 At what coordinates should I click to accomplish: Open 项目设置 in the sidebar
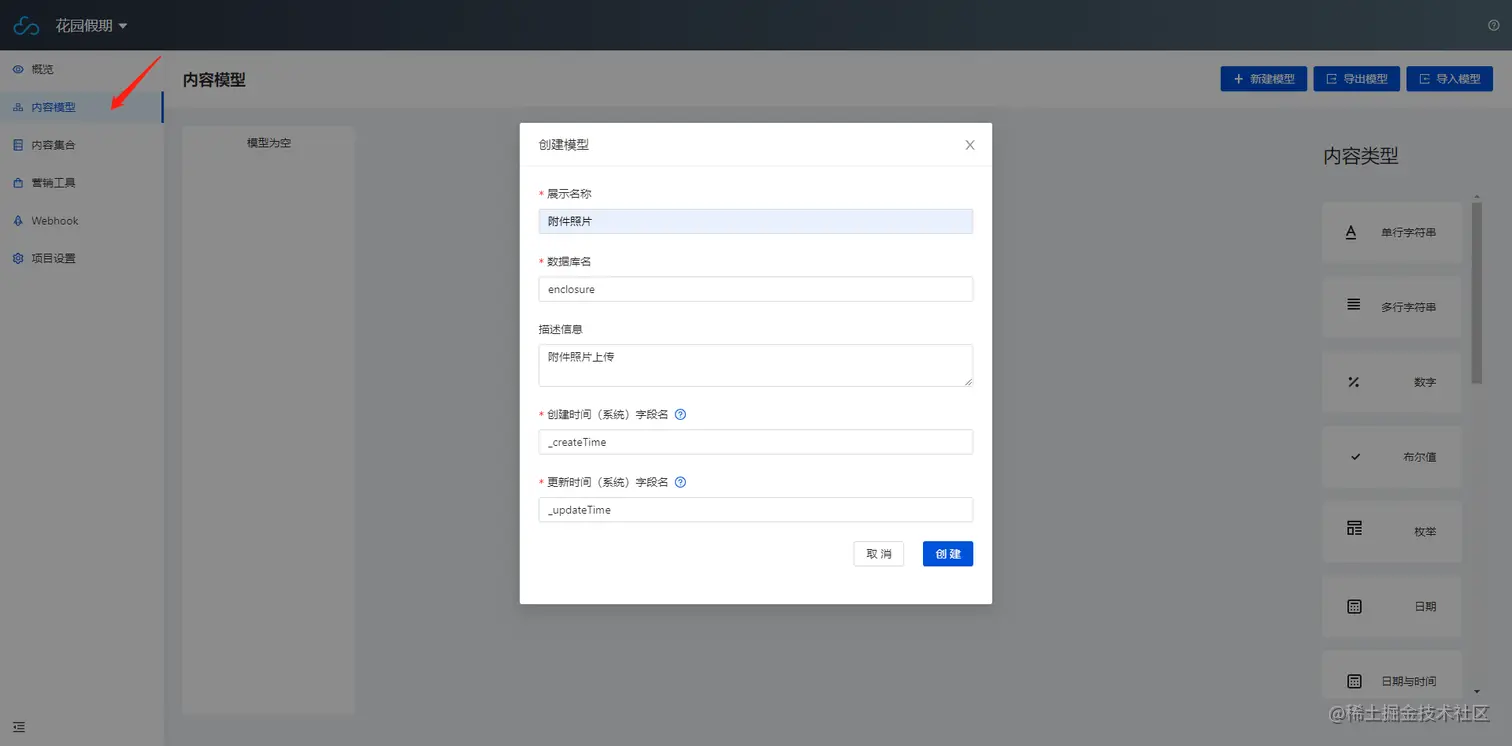pyautogui.click(x=82, y=258)
